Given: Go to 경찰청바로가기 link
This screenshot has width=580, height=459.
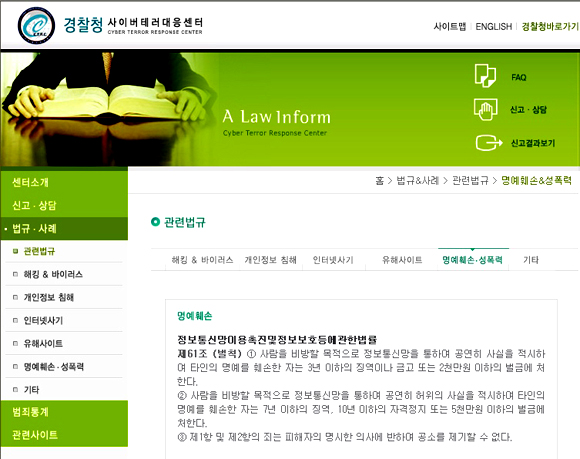Looking at the screenshot, I should pos(550,26).
